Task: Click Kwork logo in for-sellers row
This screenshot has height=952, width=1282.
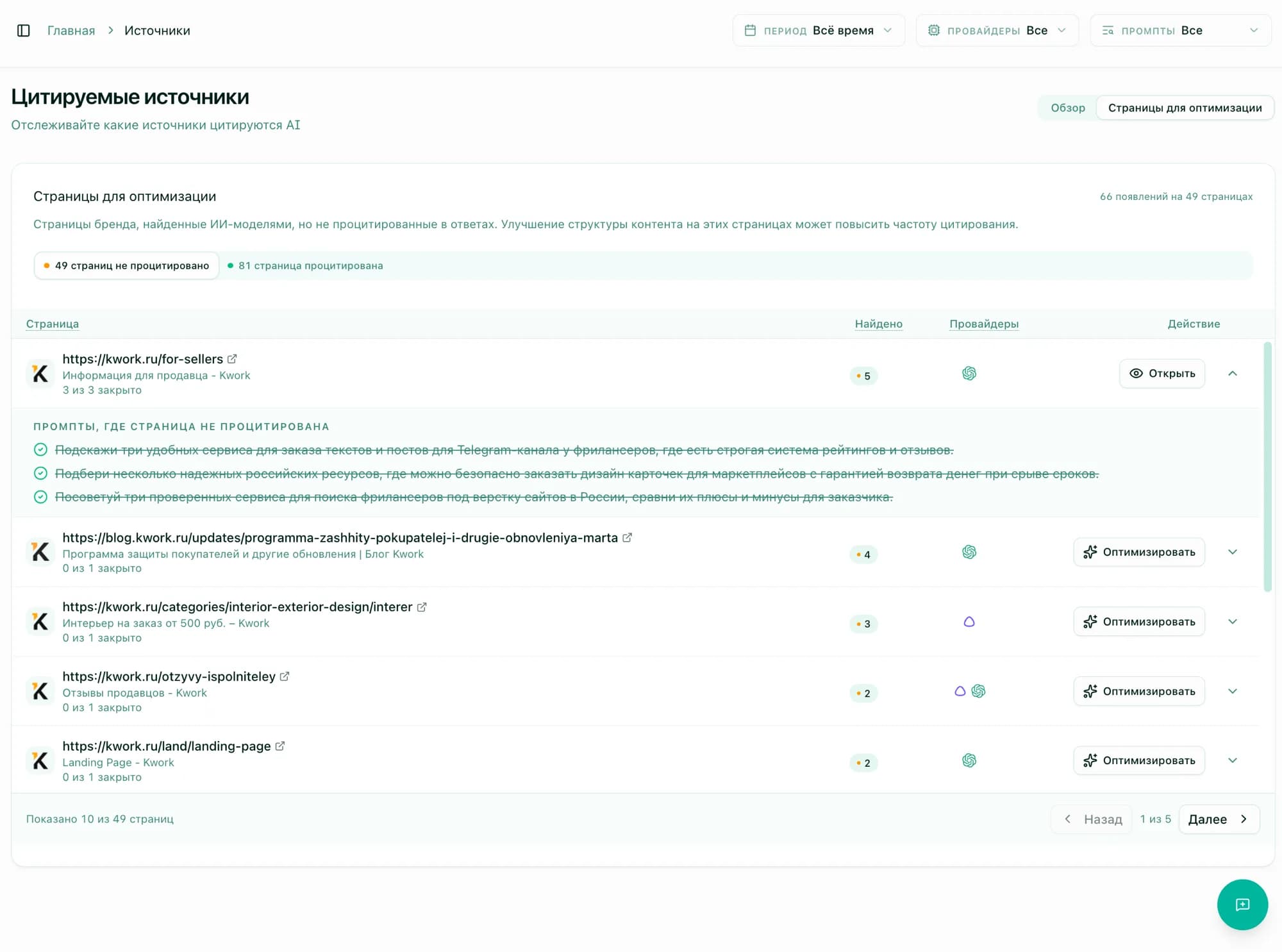Action: coord(40,374)
